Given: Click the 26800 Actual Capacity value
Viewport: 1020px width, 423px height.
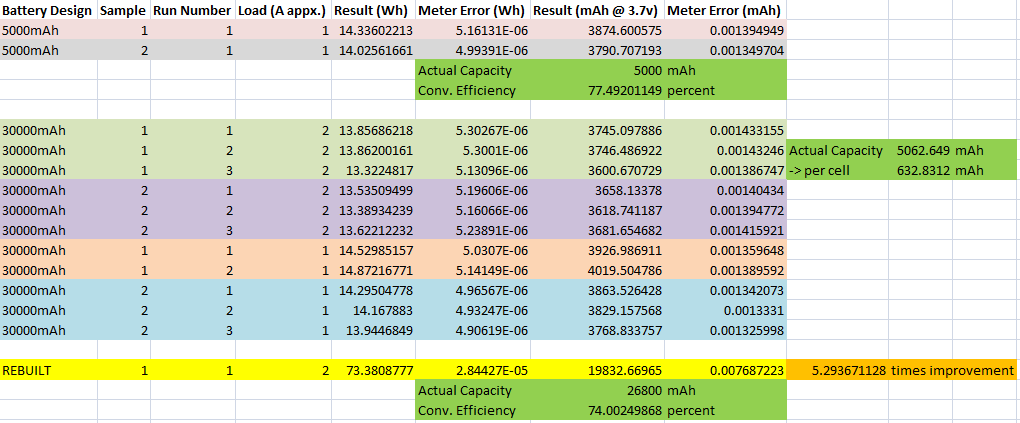Looking at the screenshot, I should (x=598, y=390).
